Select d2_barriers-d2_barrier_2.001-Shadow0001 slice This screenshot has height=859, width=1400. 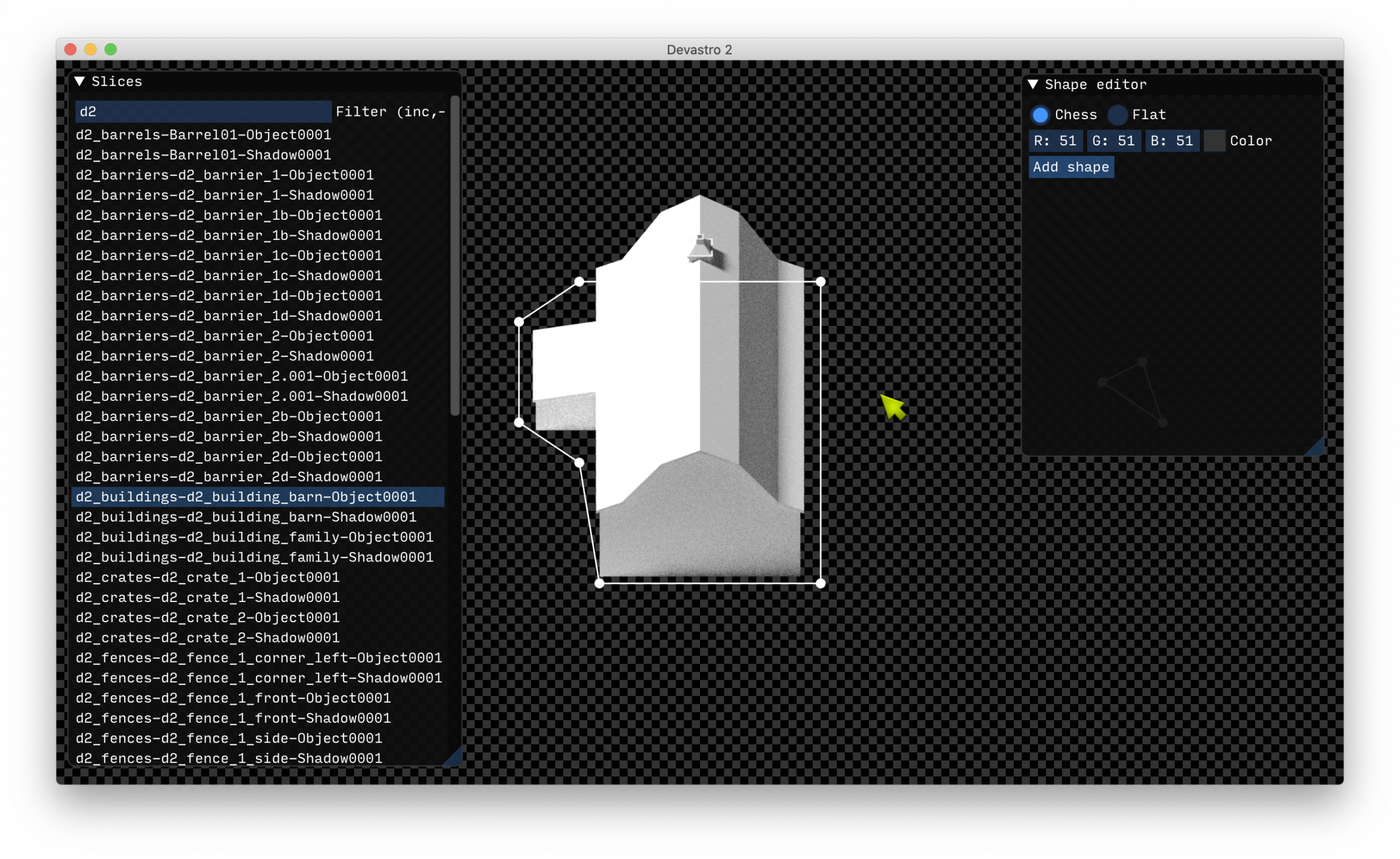(x=259, y=396)
